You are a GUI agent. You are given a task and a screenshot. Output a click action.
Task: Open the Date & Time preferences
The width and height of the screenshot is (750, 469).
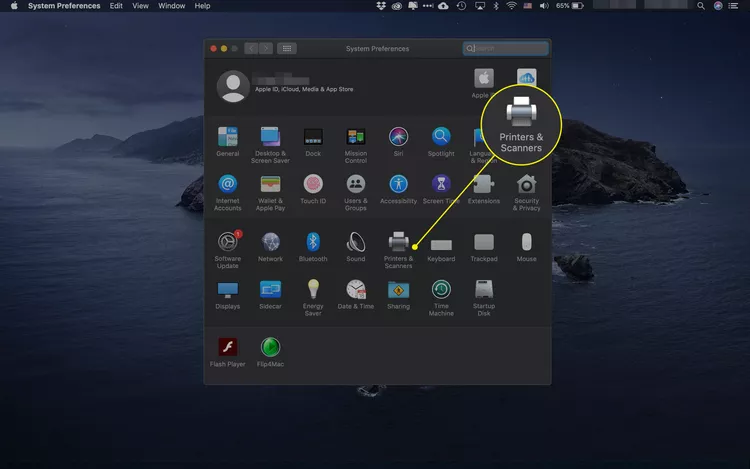tap(356, 290)
